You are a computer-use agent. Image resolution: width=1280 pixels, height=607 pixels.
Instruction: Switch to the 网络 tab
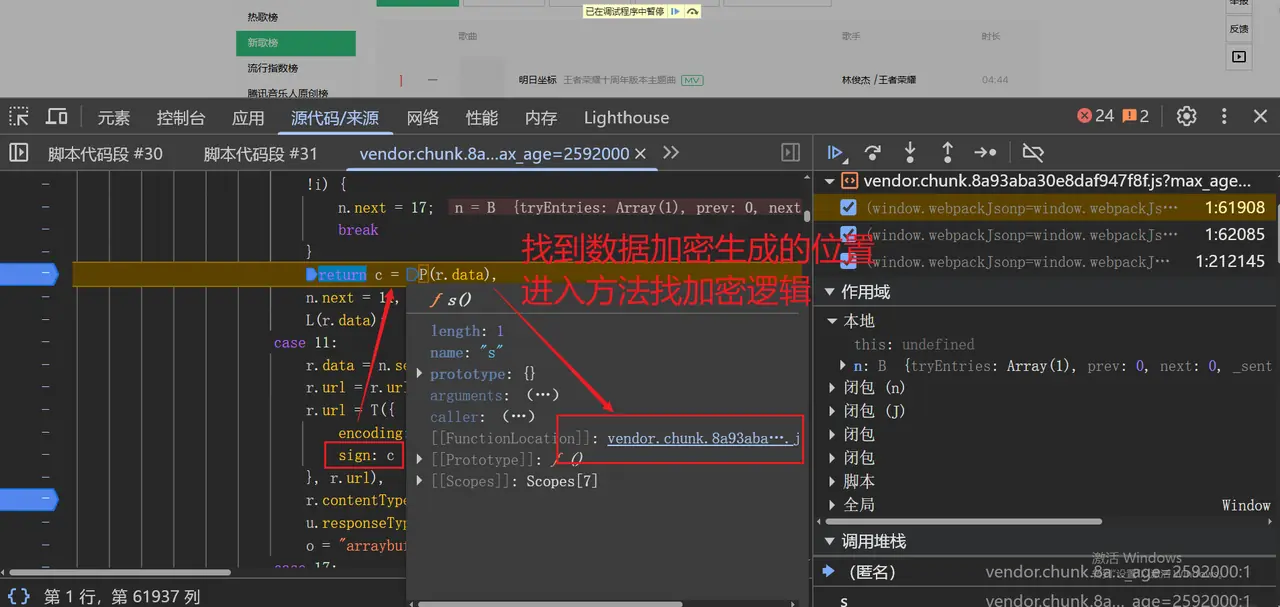(x=423, y=118)
